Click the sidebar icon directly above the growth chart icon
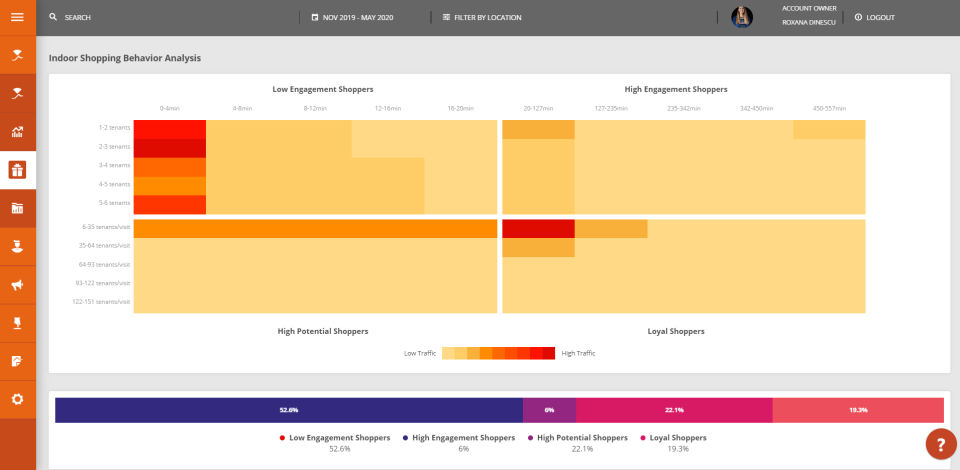 click(x=17, y=94)
